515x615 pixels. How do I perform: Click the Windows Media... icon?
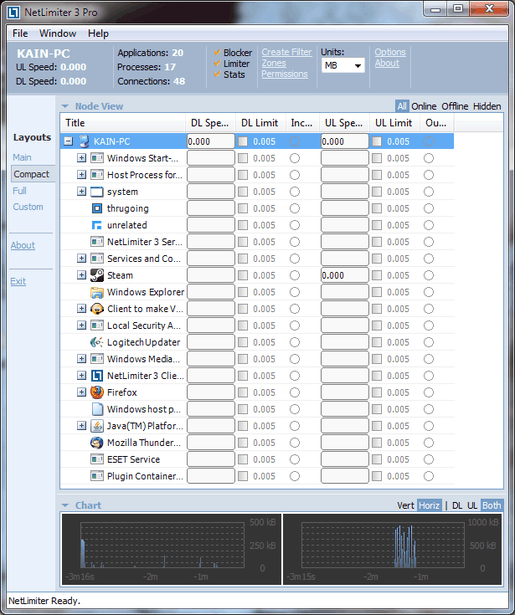pyautogui.click(x=97, y=359)
